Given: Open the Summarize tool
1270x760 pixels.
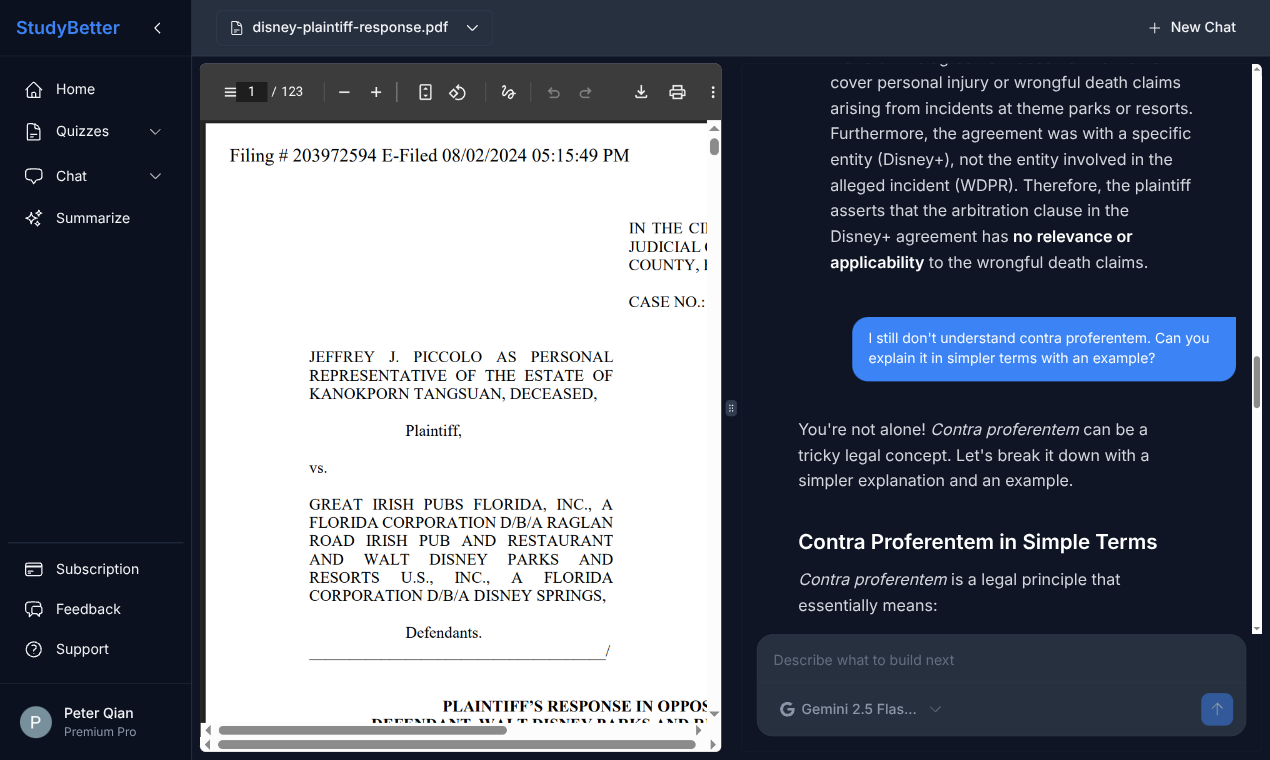Looking at the screenshot, I should tap(92, 217).
